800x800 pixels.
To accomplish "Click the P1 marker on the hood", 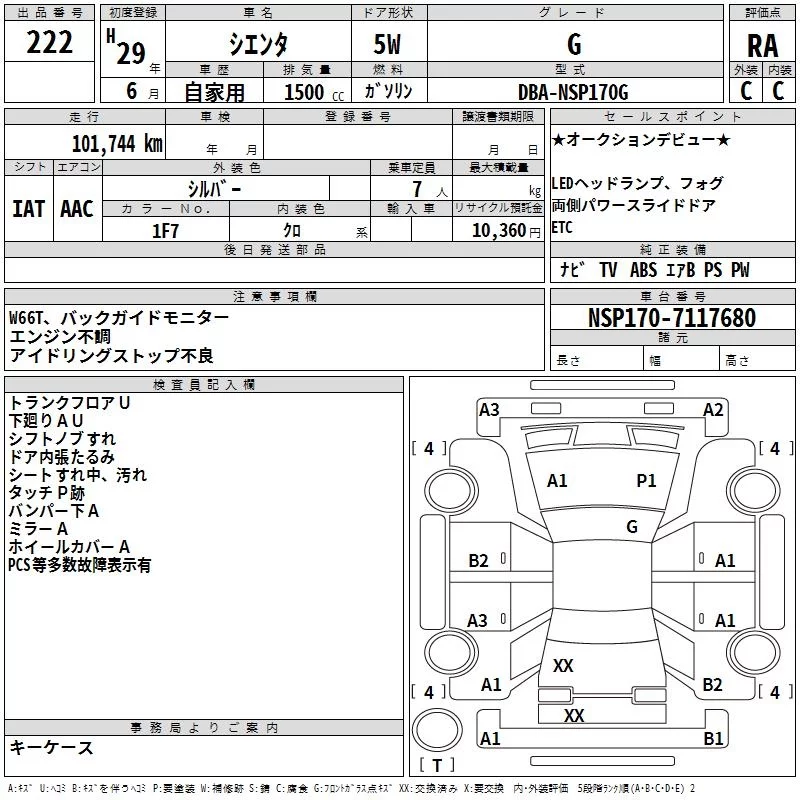I will 646,481.
